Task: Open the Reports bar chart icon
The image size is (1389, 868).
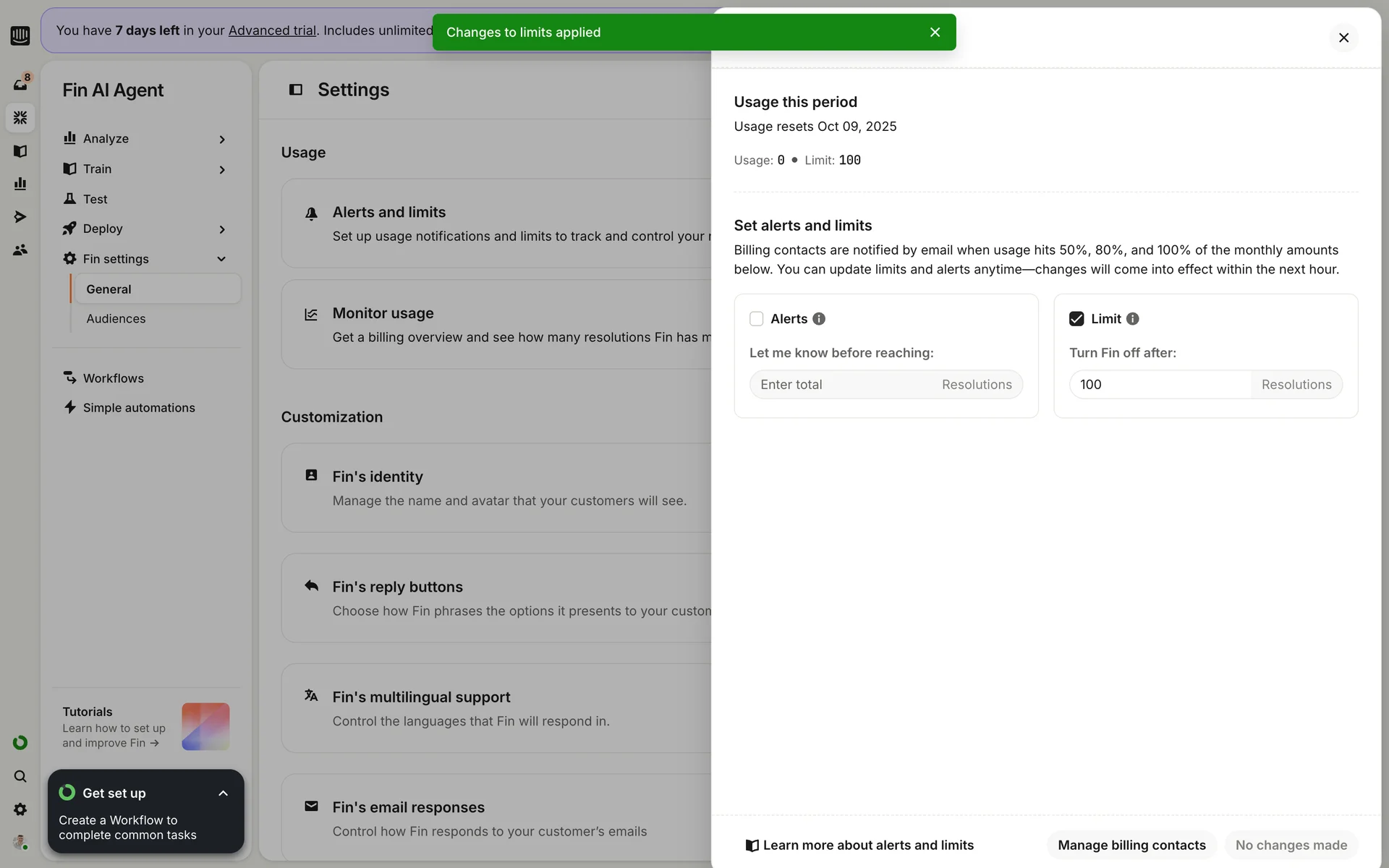Action: point(20,184)
